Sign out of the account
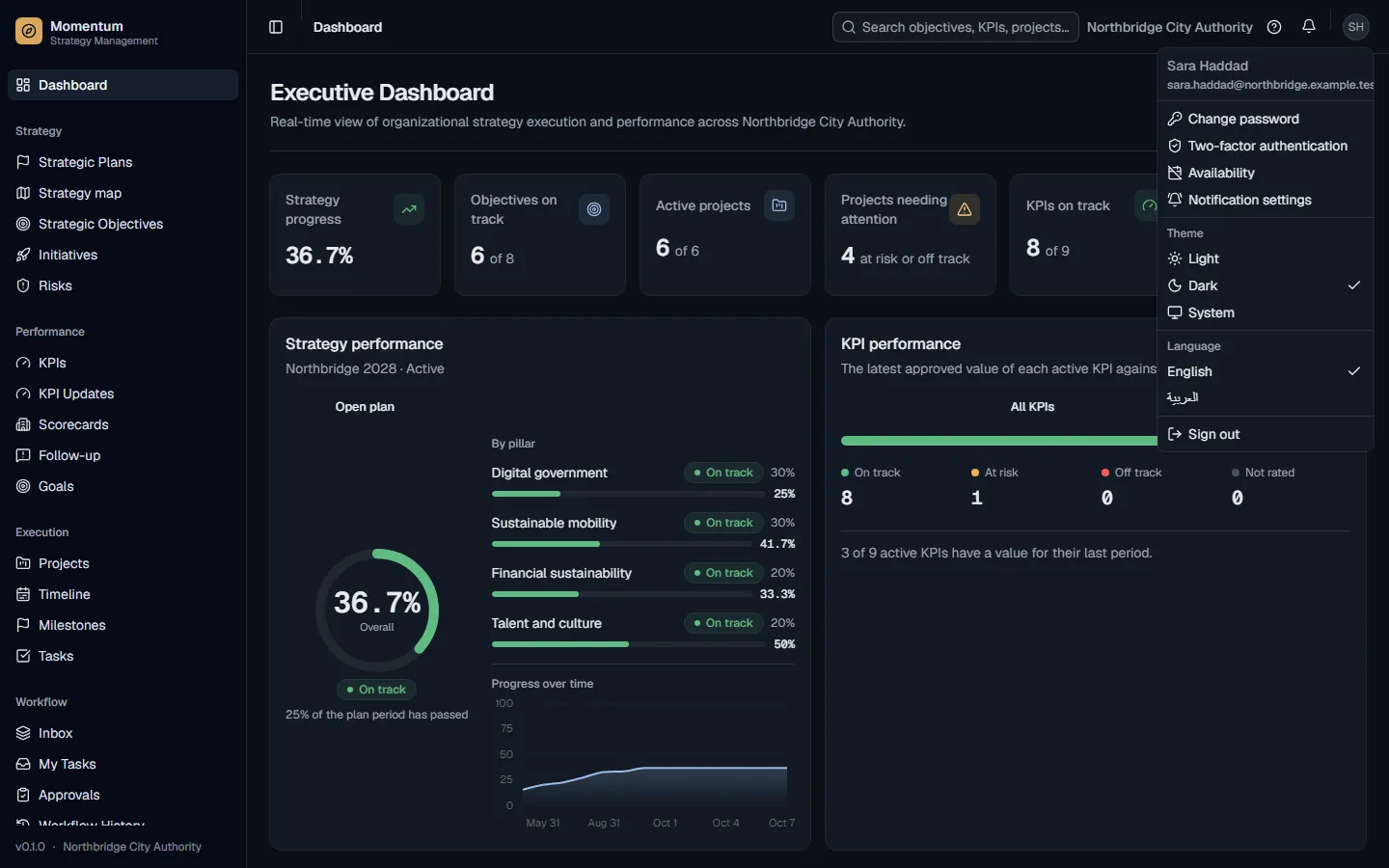 coord(1265,434)
